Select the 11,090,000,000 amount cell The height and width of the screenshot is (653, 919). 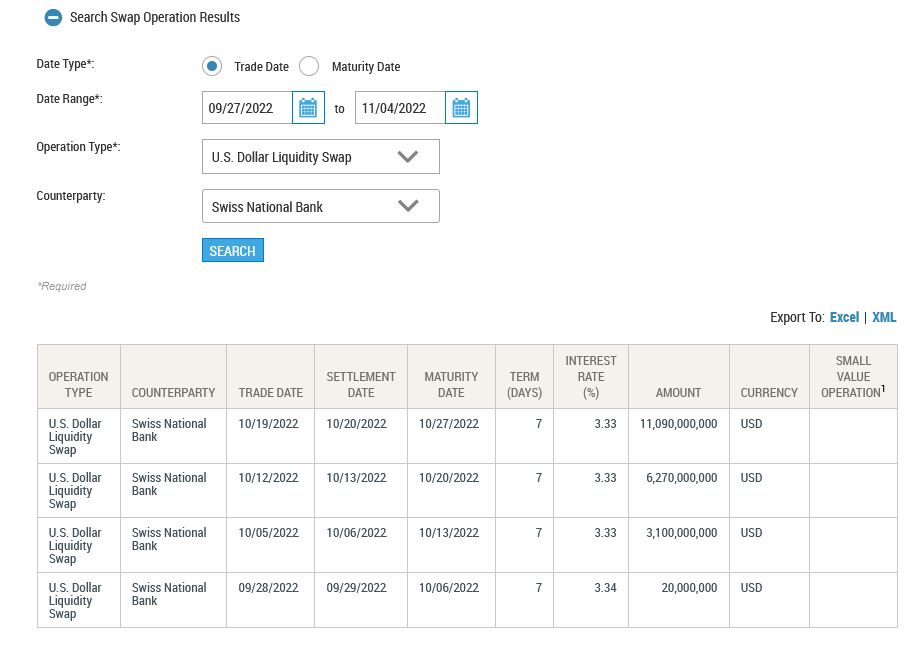[x=679, y=424]
